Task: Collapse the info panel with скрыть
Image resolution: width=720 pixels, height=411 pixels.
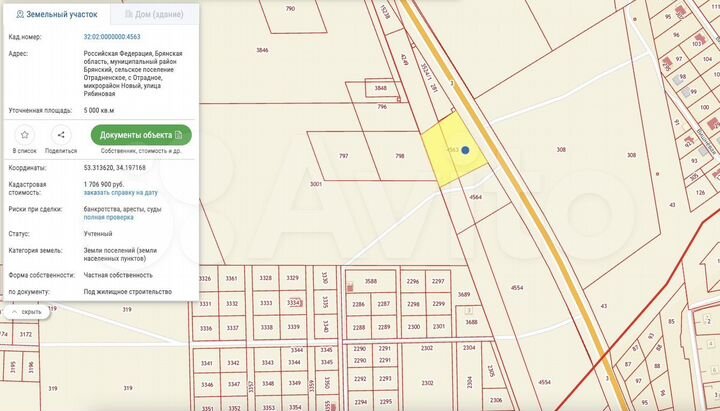Action: tap(28, 312)
